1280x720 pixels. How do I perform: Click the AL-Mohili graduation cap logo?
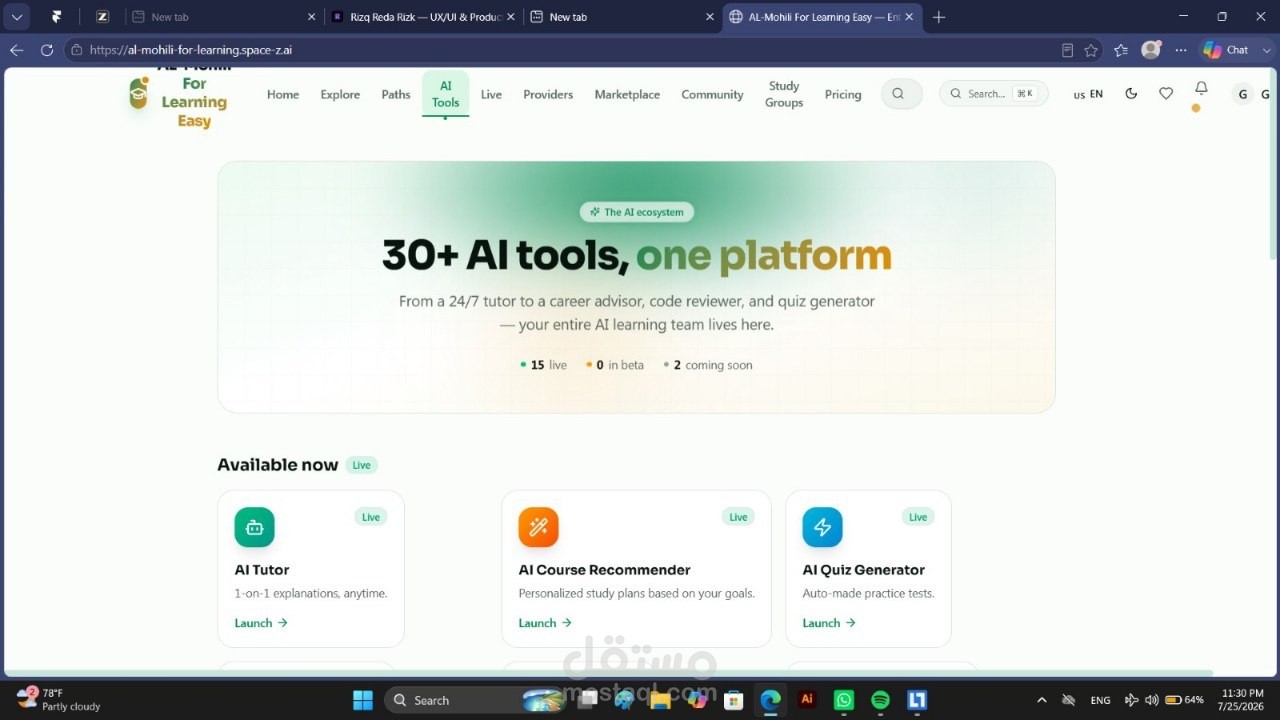click(138, 94)
